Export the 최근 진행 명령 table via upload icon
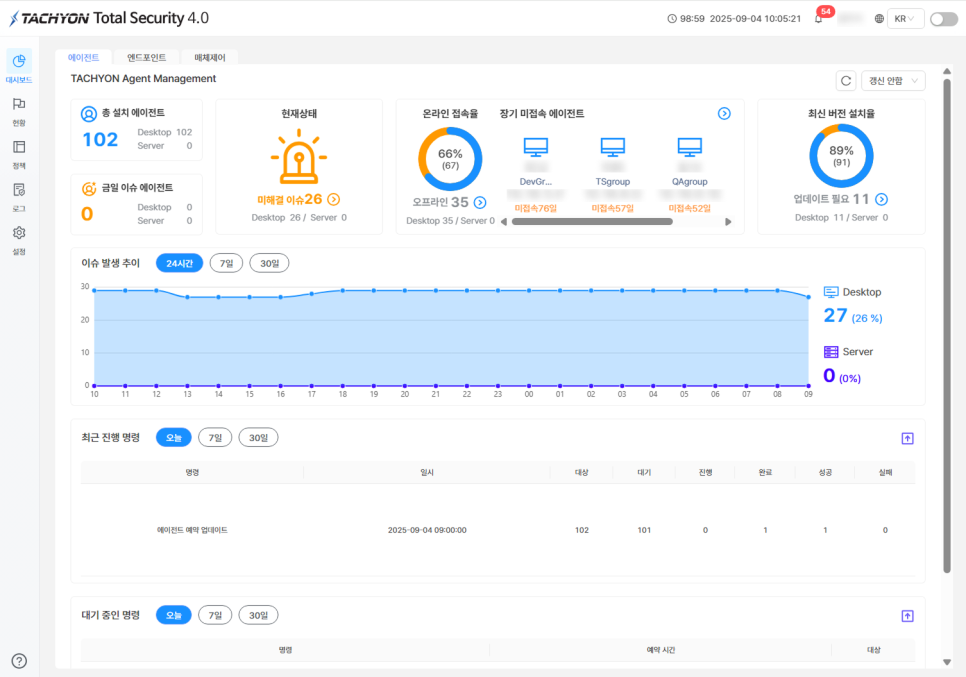This screenshot has width=966, height=677. coord(907,438)
